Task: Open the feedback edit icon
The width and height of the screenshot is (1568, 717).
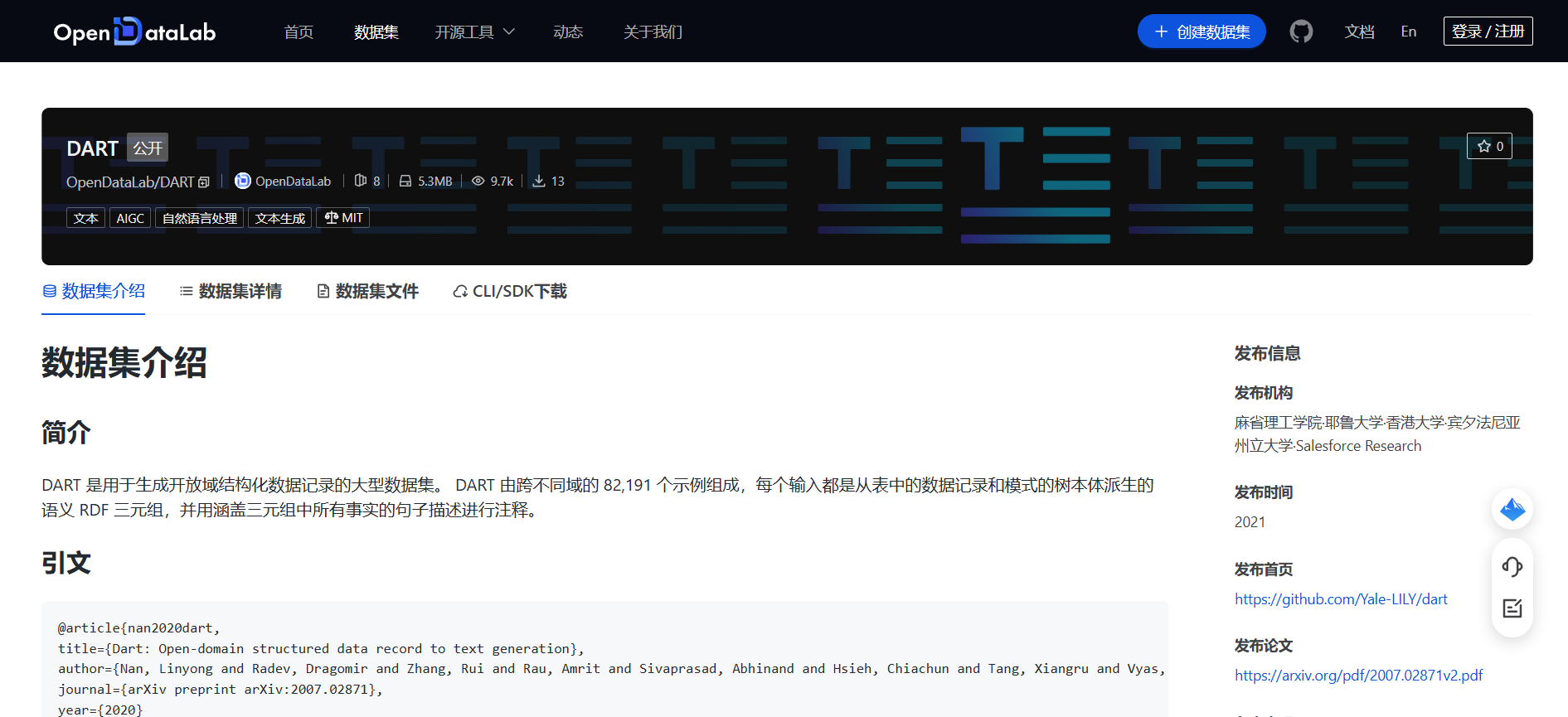Action: click(1512, 608)
